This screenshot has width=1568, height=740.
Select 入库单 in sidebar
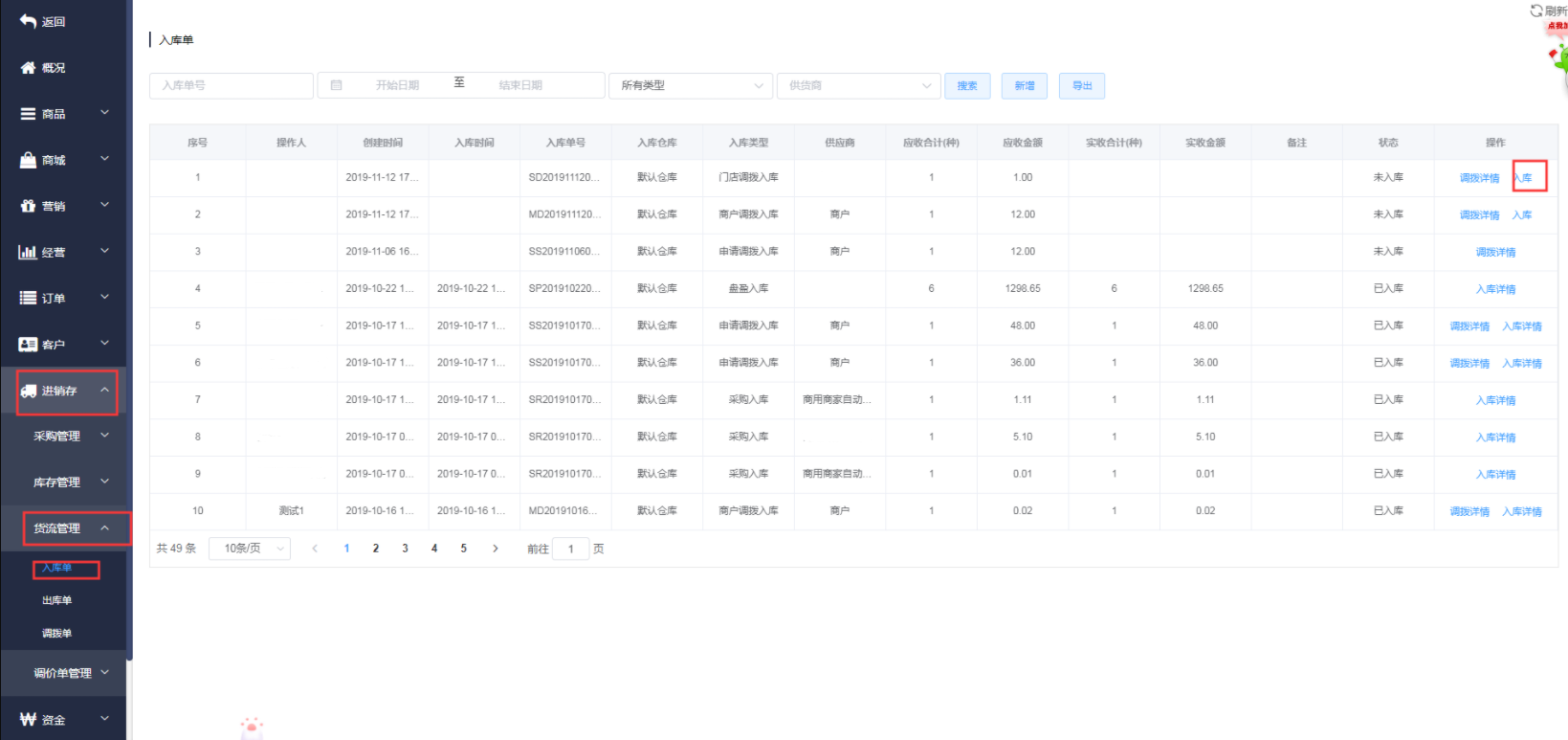click(56, 568)
